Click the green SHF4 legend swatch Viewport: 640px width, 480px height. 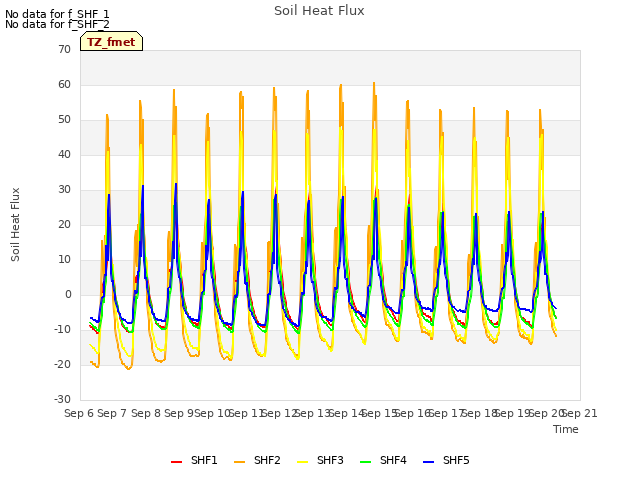(366, 462)
